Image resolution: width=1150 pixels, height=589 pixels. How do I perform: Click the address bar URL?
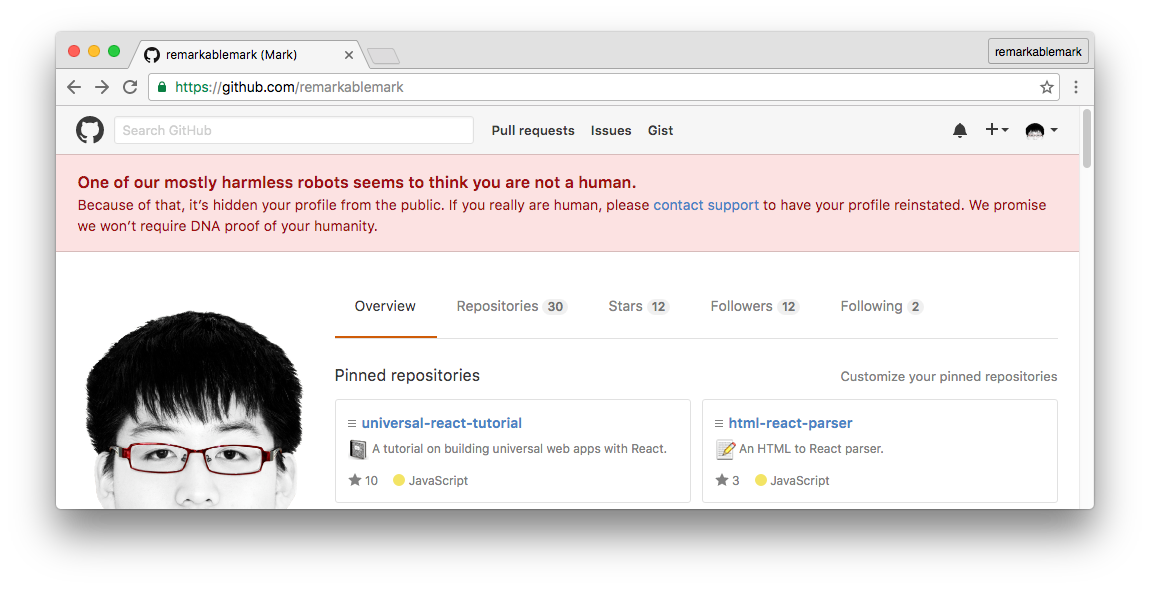tap(289, 87)
